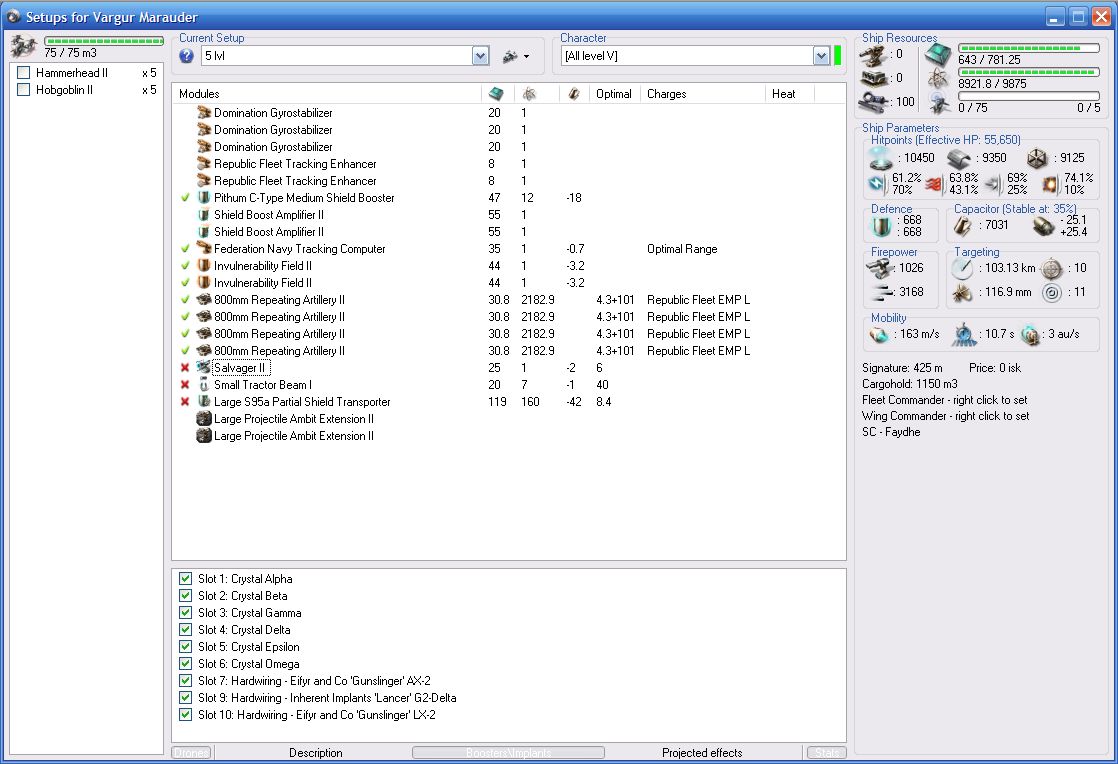Viewport: 1118px width, 764px height.
Task: Click the Vargur ship icon at top left
Action: tap(23, 46)
